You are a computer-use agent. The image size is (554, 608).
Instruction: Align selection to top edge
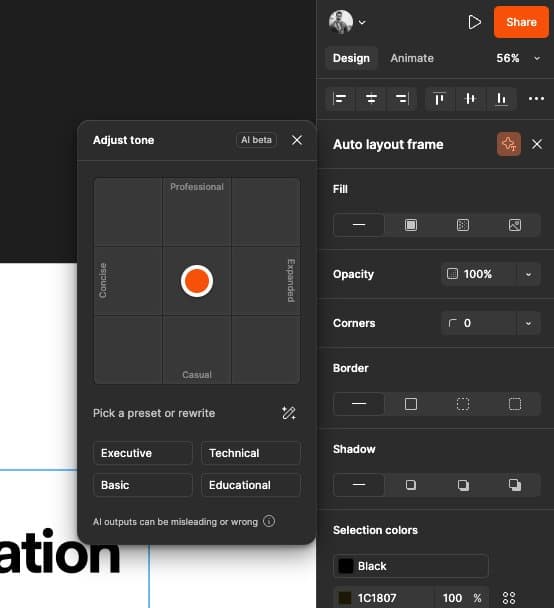tap(439, 98)
